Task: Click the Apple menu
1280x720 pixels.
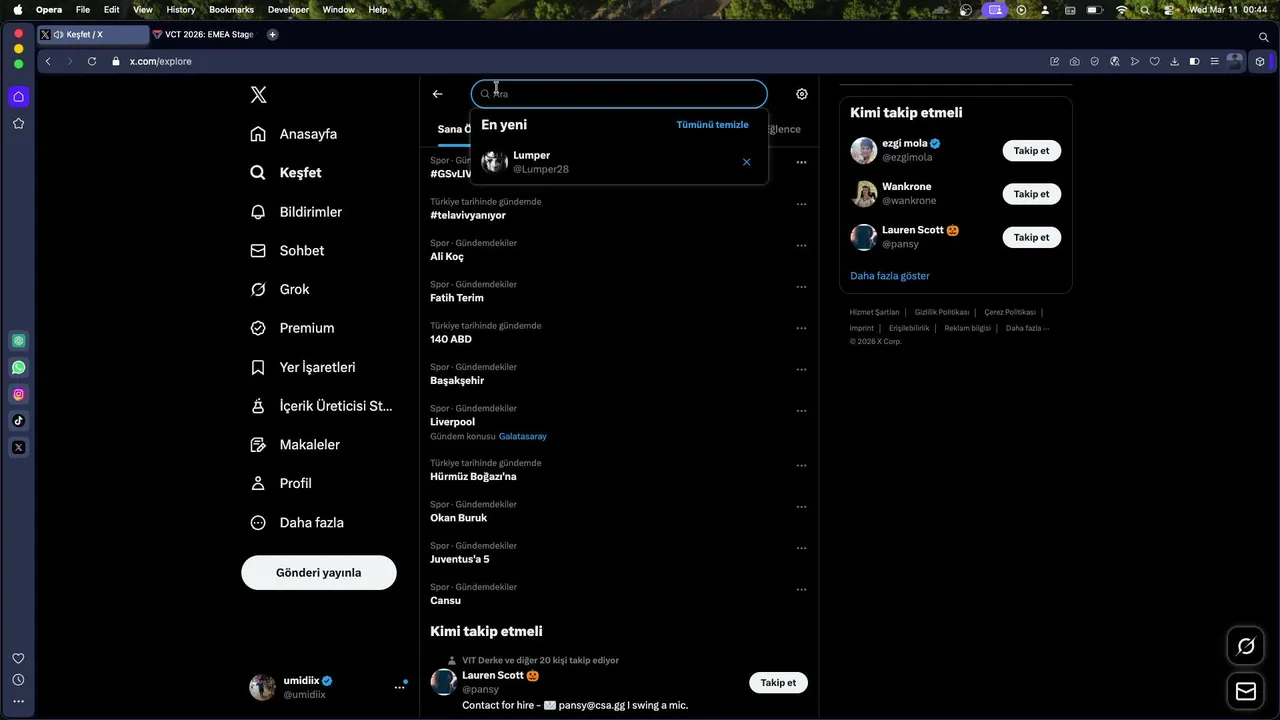Action: point(17,9)
